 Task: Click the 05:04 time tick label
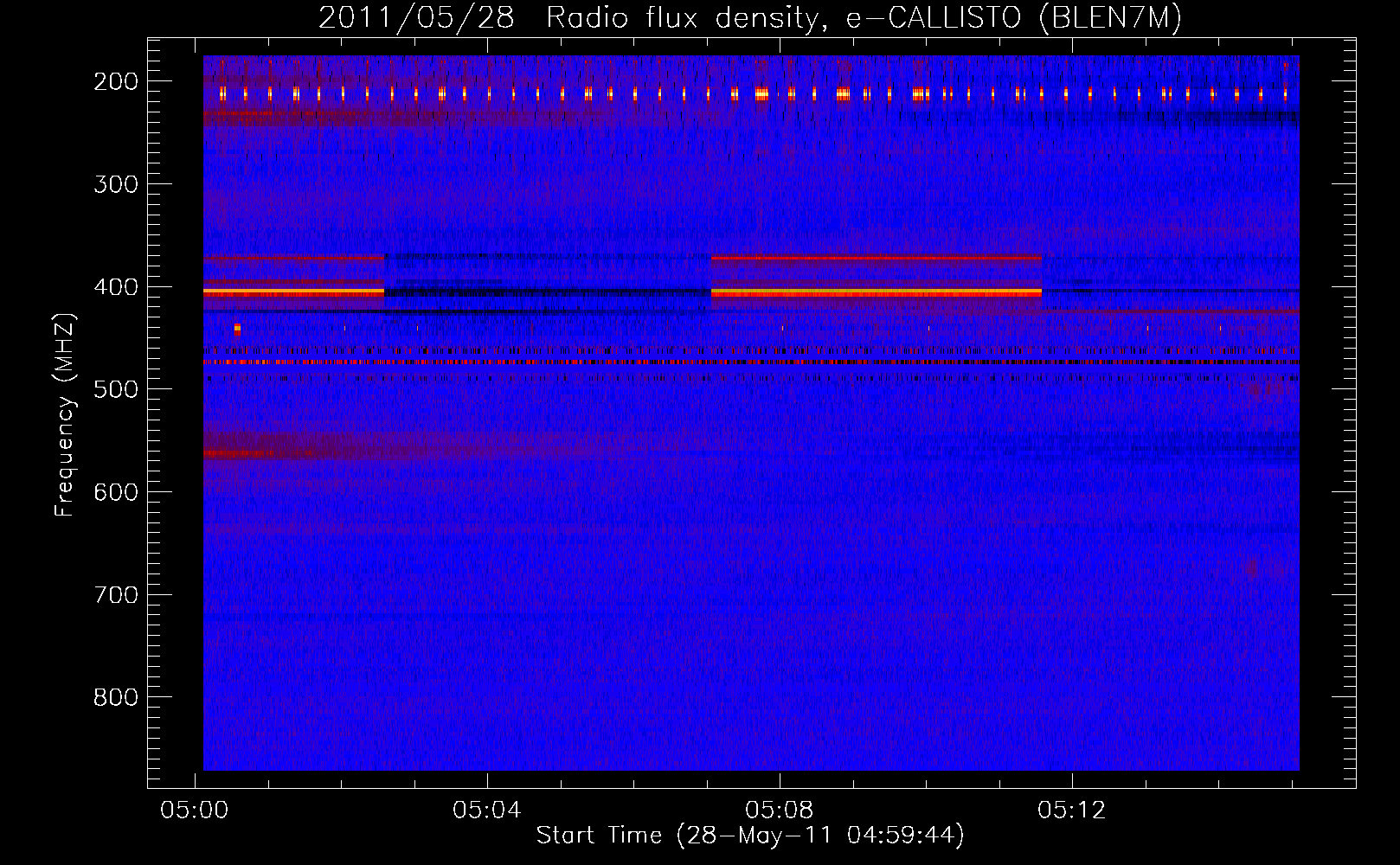(487, 810)
